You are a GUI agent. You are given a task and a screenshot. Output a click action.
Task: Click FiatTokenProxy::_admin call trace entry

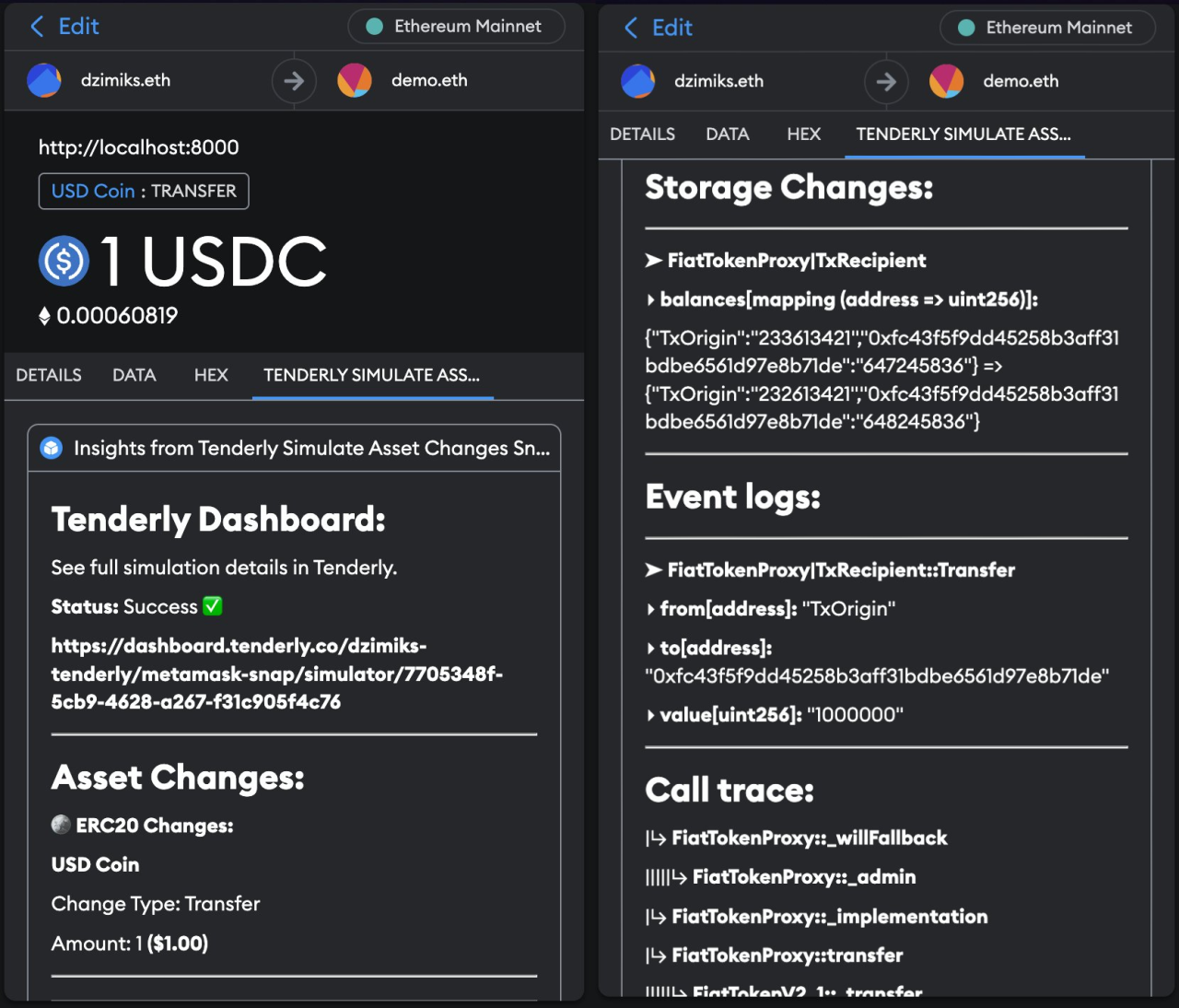click(x=781, y=877)
